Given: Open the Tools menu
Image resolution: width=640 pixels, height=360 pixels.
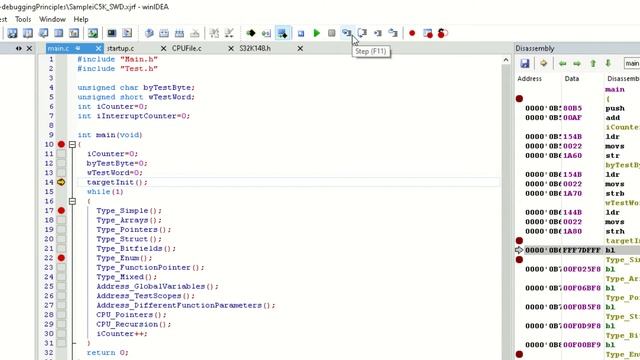Looking at the screenshot, I should tap(23, 19).
